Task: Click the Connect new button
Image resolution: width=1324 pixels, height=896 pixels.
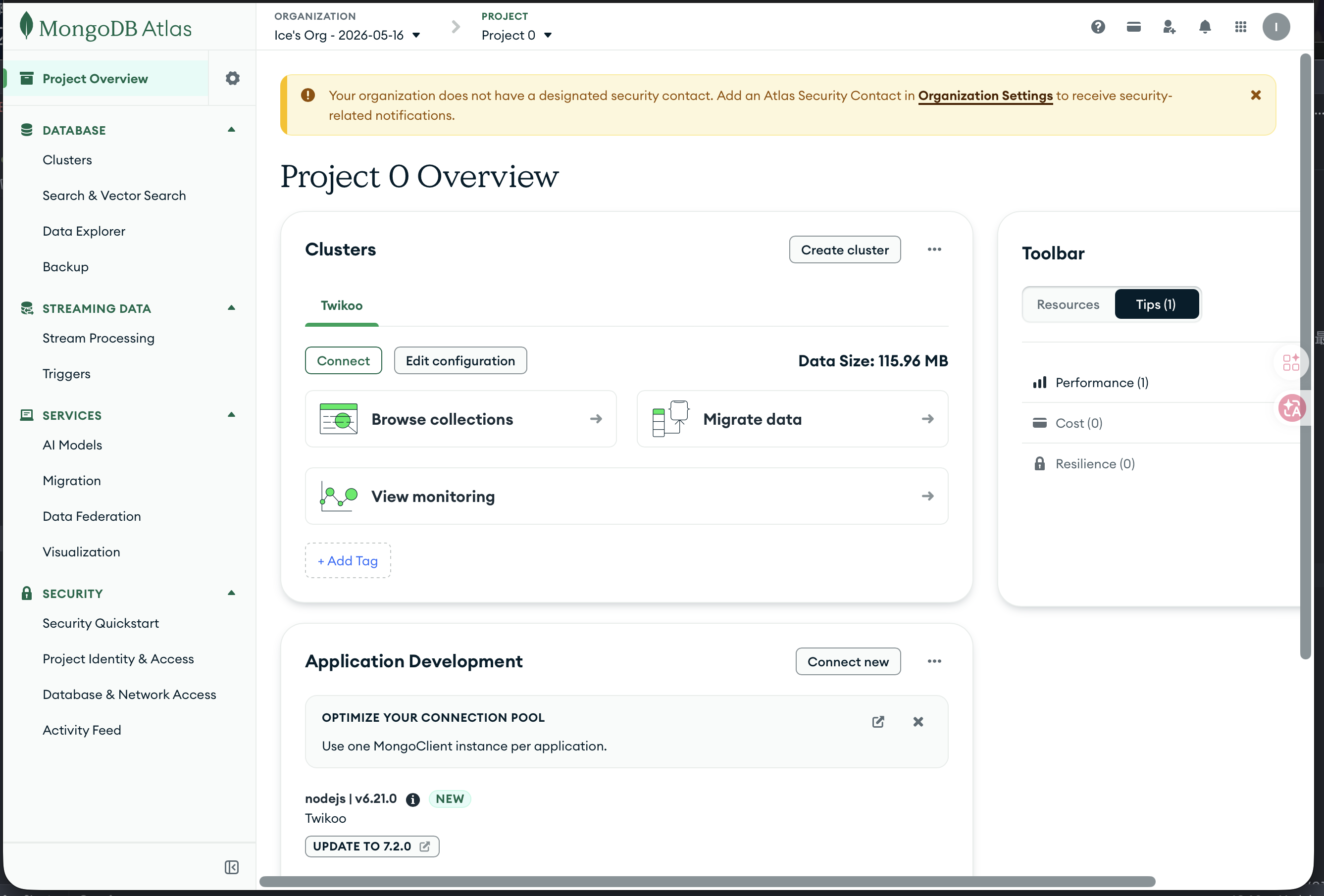Action: click(848, 661)
